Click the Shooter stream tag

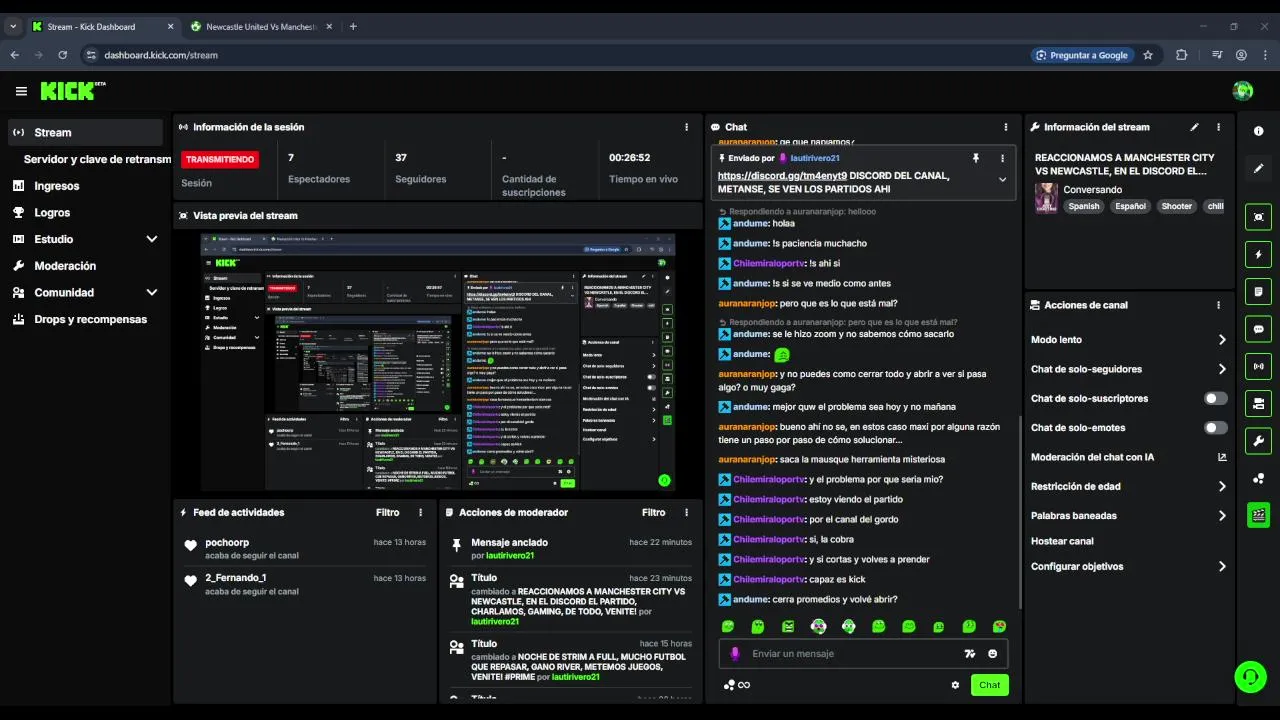[x=1177, y=206]
